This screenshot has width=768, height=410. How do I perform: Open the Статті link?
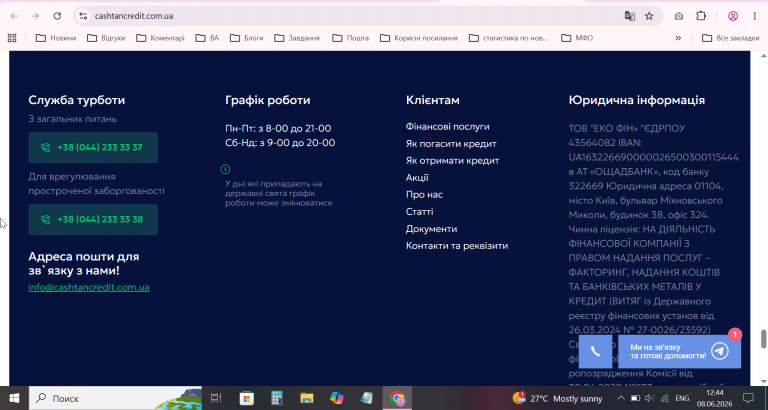(419, 212)
